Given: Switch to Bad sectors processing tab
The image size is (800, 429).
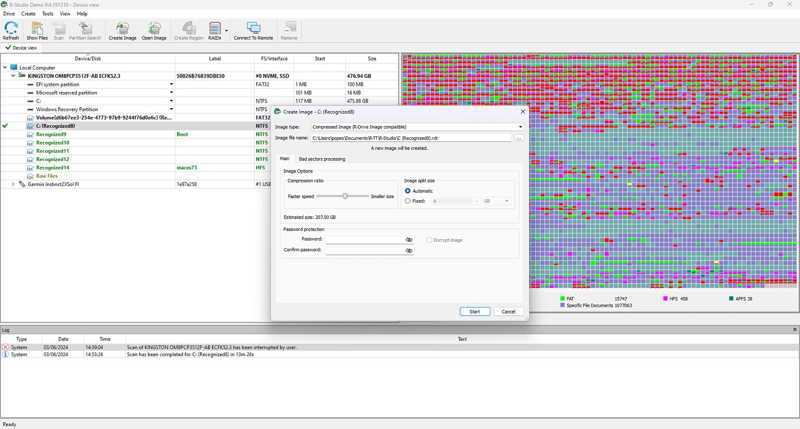Looking at the screenshot, I should pyautogui.click(x=322, y=159).
